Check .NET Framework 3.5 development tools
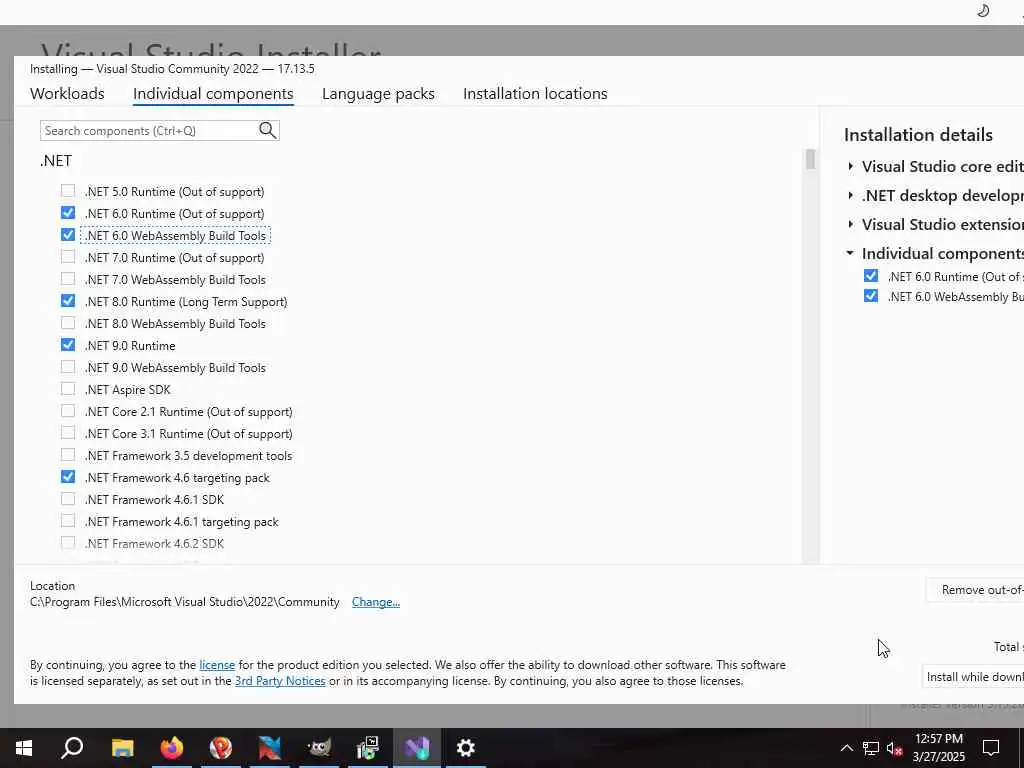Image resolution: width=1024 pixels, height=768 pixels. (x=68, y=455)
